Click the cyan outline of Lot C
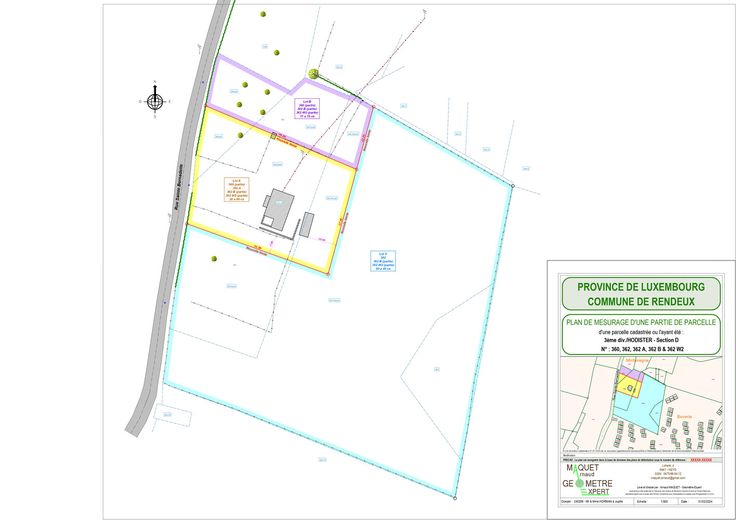This screenshot has height=520, width=736. [483, 340]
